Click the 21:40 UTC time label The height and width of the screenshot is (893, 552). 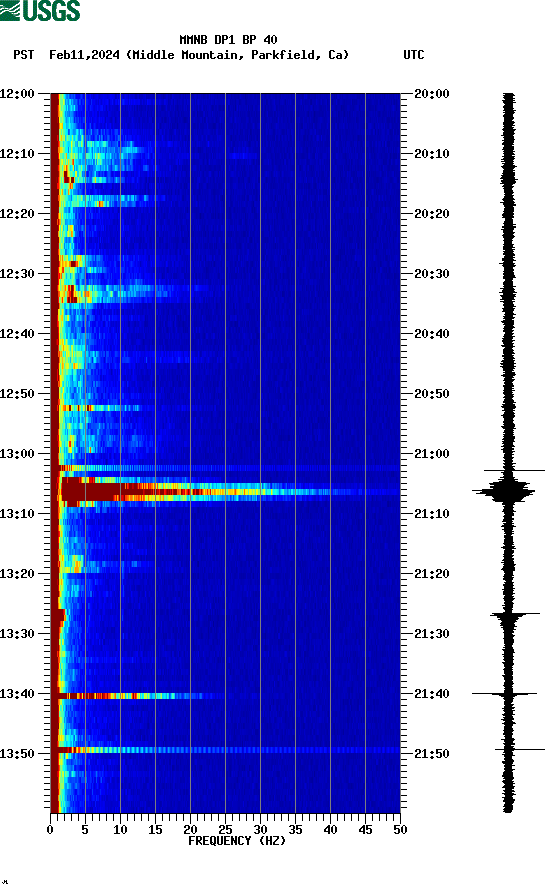(432, 694)
